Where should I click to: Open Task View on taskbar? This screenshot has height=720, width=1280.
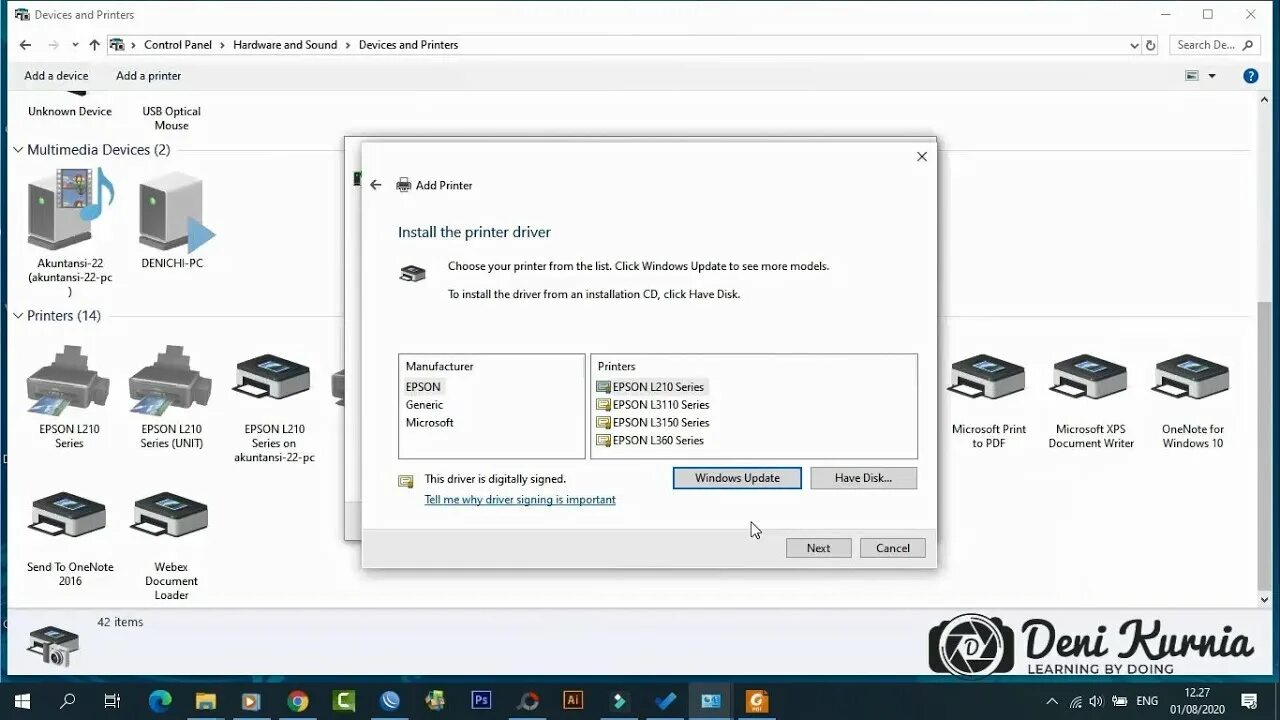112,701
